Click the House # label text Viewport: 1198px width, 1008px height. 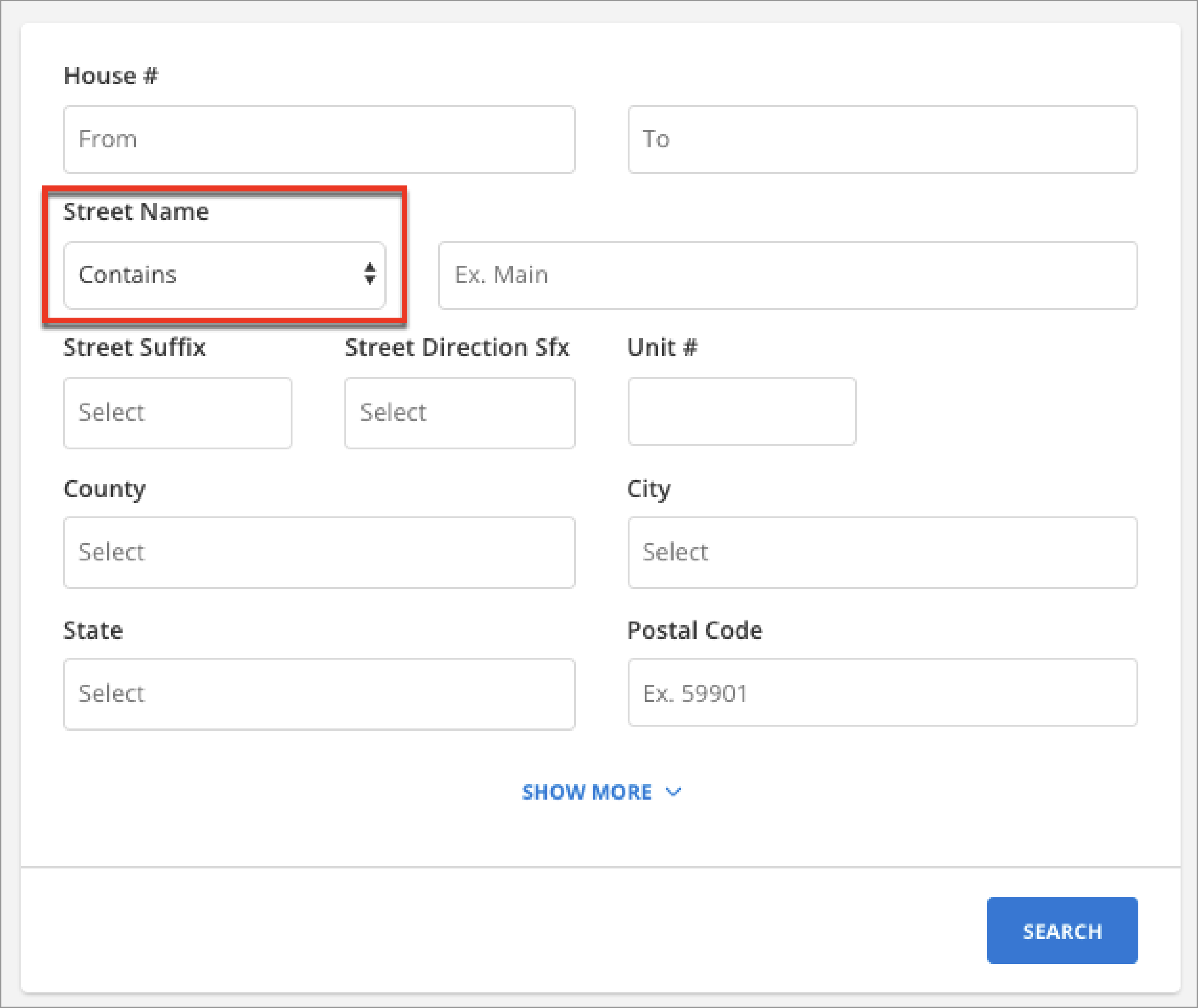[x=111, y=76]
